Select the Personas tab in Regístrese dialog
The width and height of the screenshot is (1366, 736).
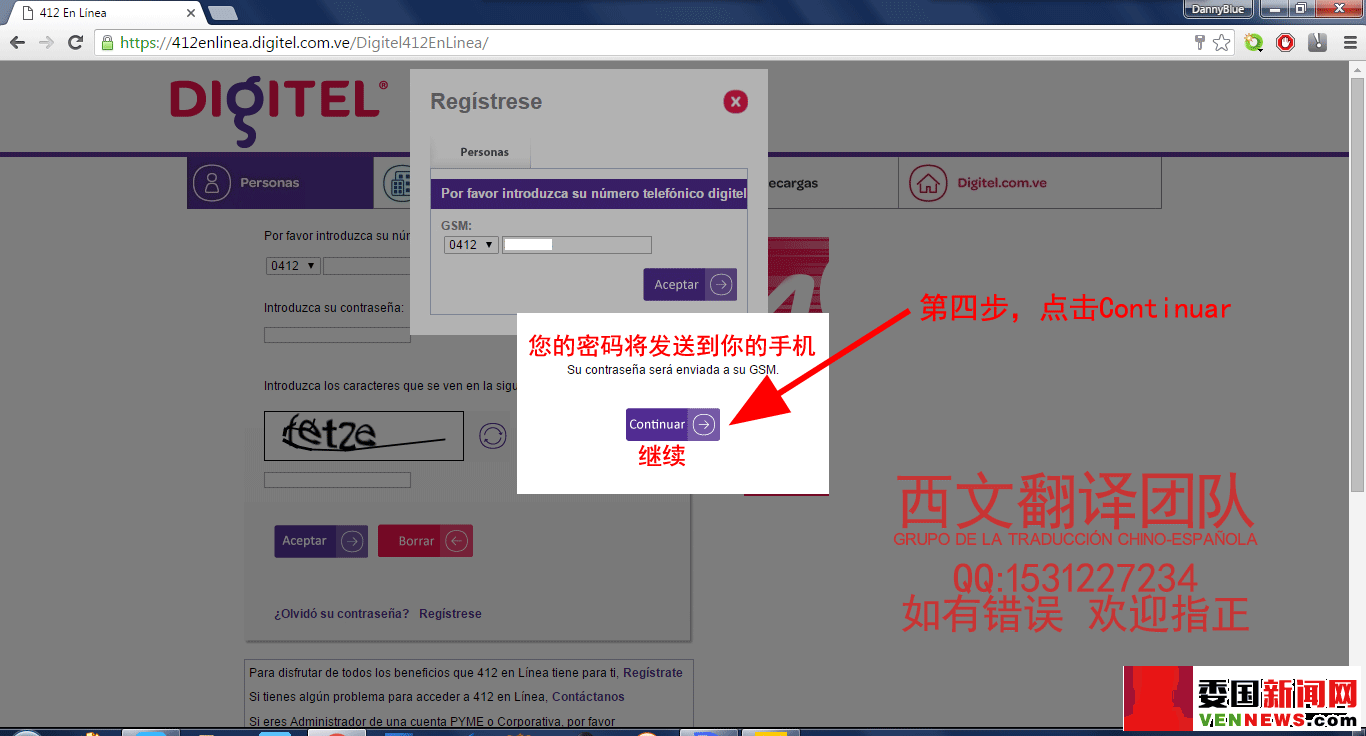pos(484,152)
